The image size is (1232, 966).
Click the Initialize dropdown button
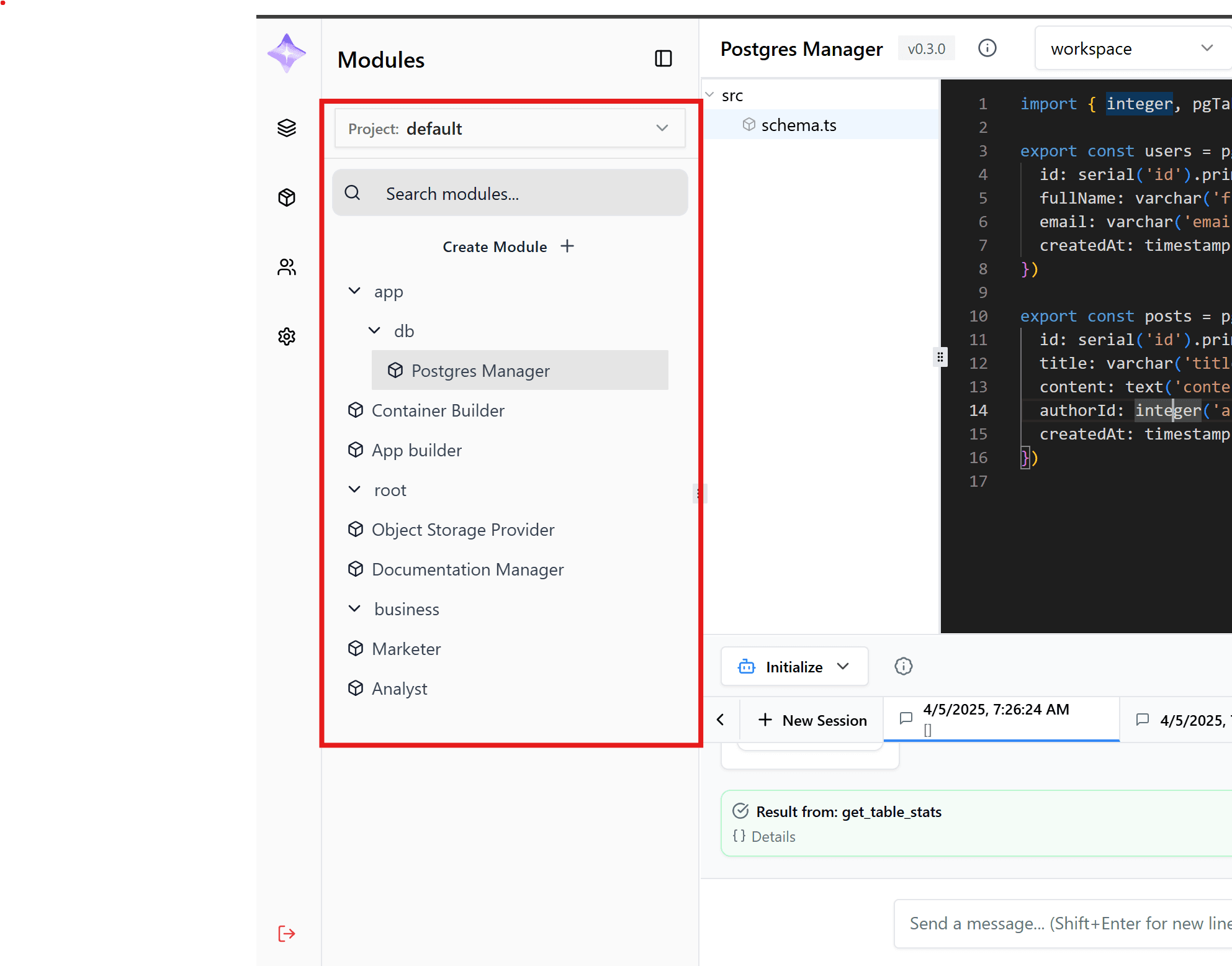794,666
